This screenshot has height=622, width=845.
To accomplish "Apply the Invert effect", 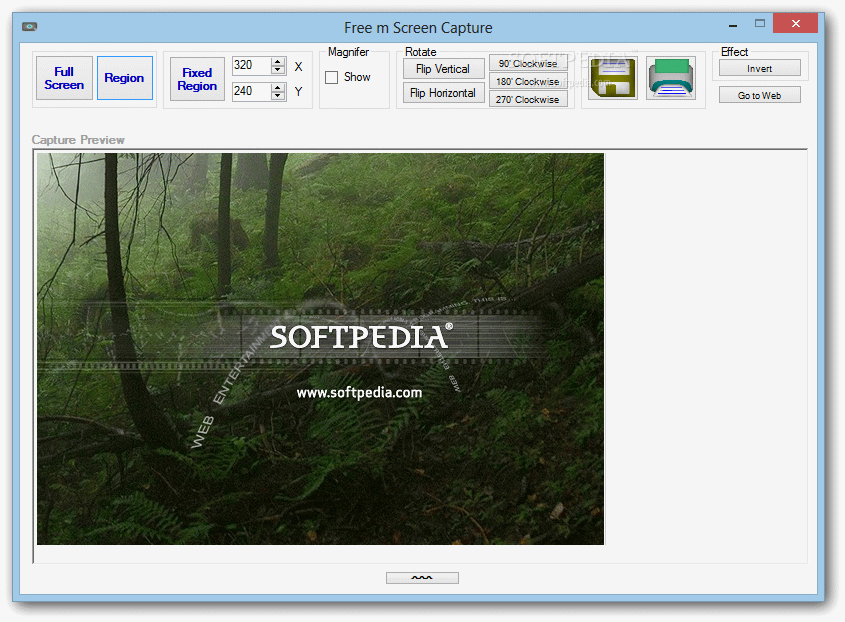I will coord(759,68).
